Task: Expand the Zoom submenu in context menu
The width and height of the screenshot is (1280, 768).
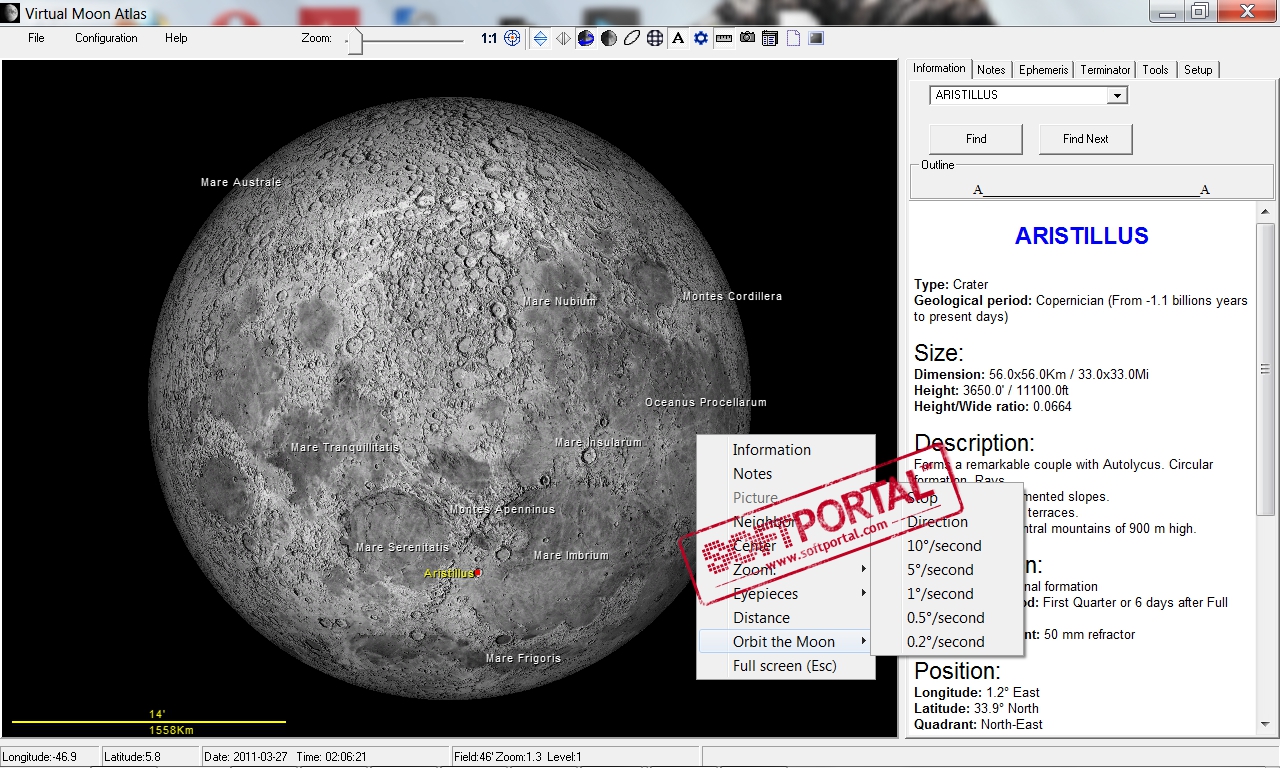Action: tap(786, 570)
